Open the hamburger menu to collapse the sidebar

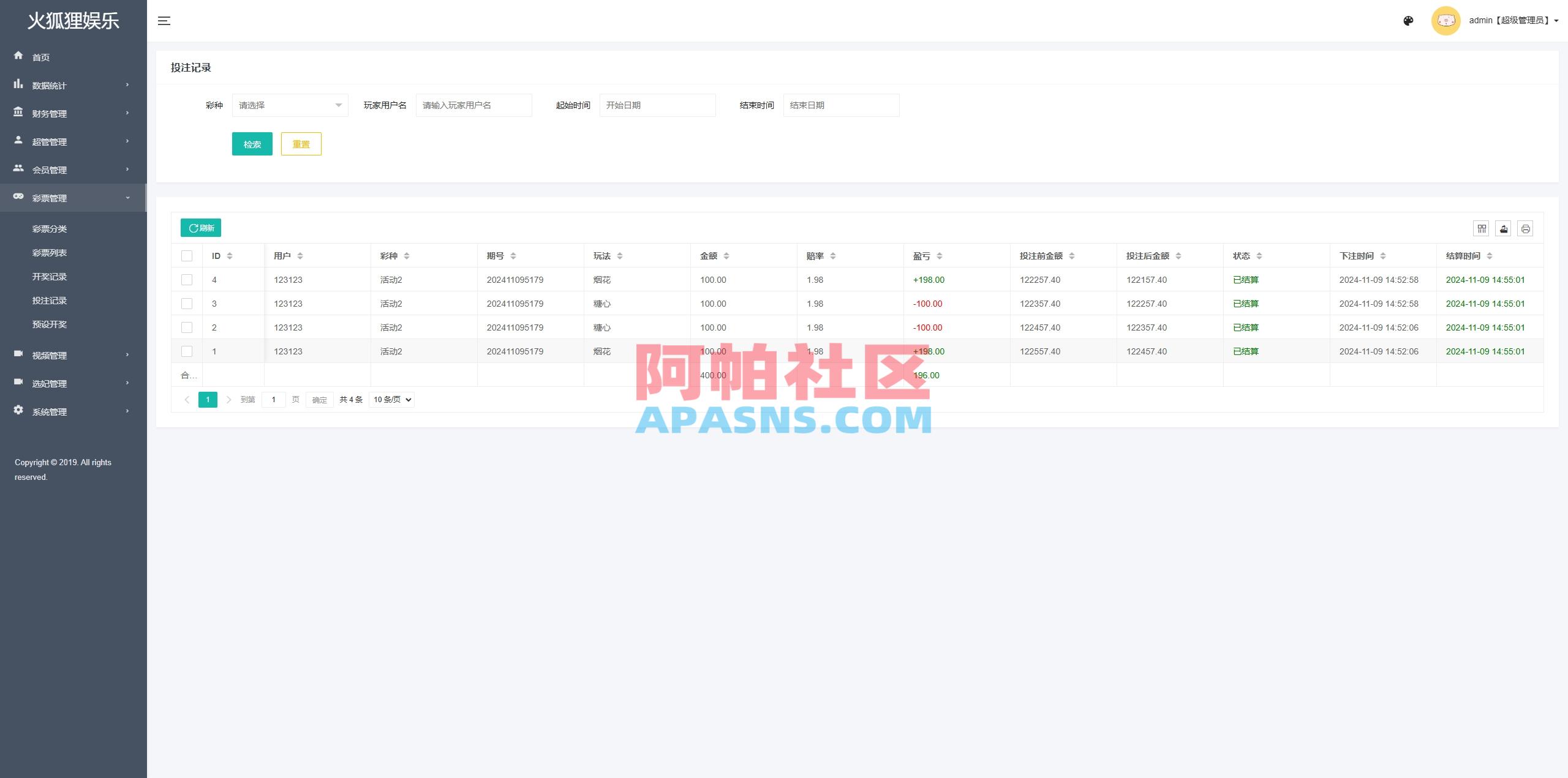coord(164,20)
